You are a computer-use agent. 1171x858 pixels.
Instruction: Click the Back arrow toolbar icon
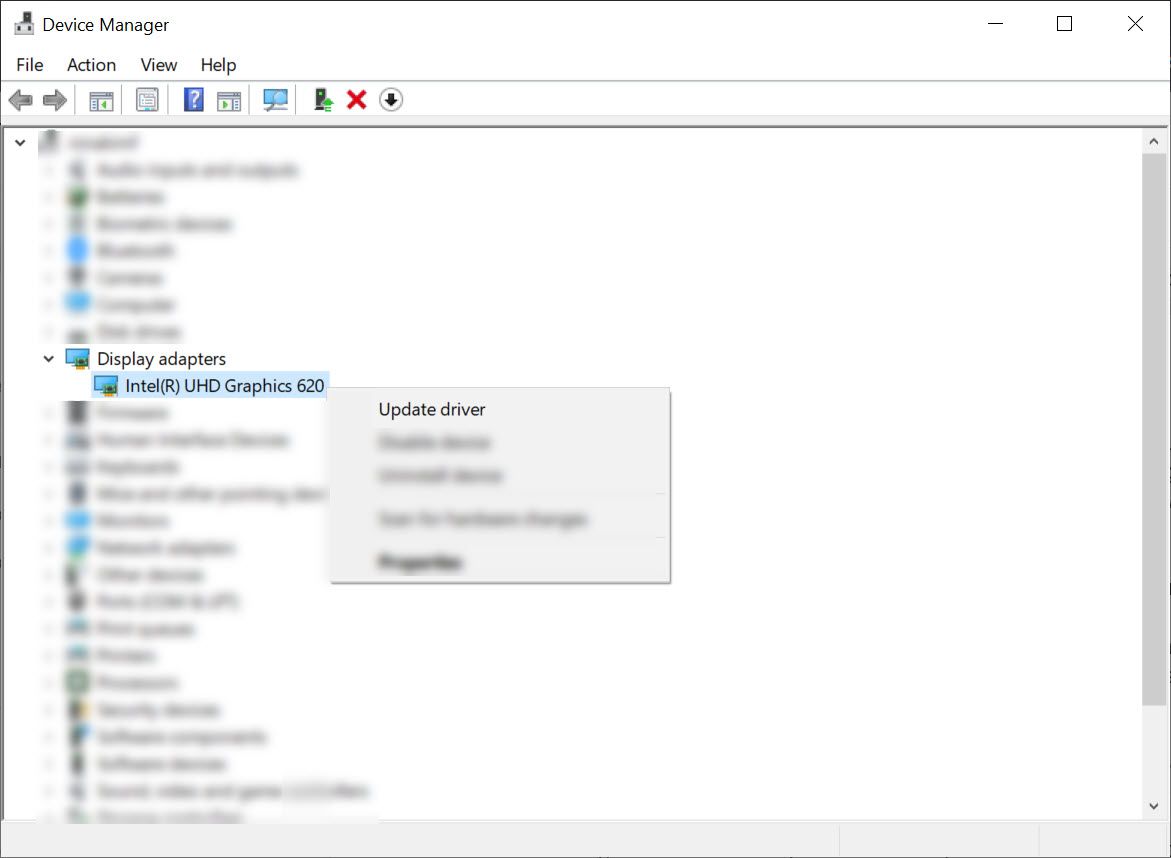[20, 99]
